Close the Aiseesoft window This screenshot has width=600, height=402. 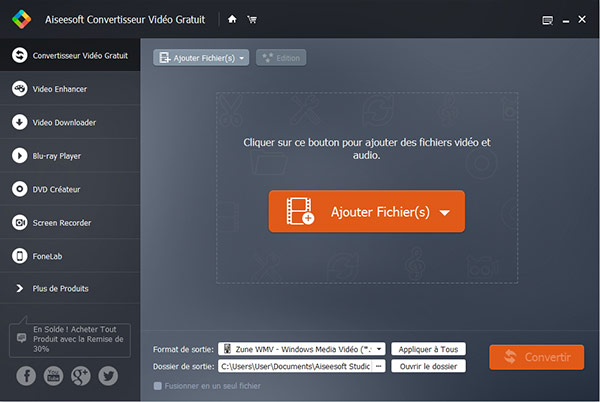coord(582,19)
